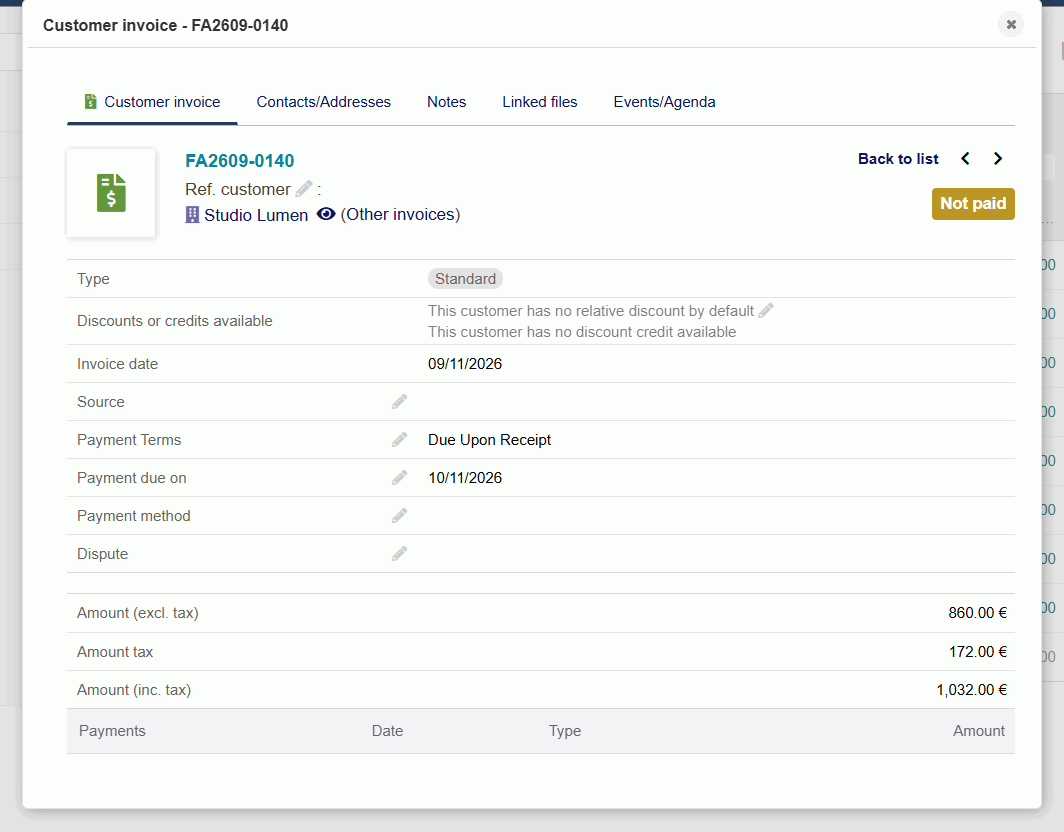Open the Linked files tab
Viewport: 1064px width, 832px height.
[x=539, y=102]
